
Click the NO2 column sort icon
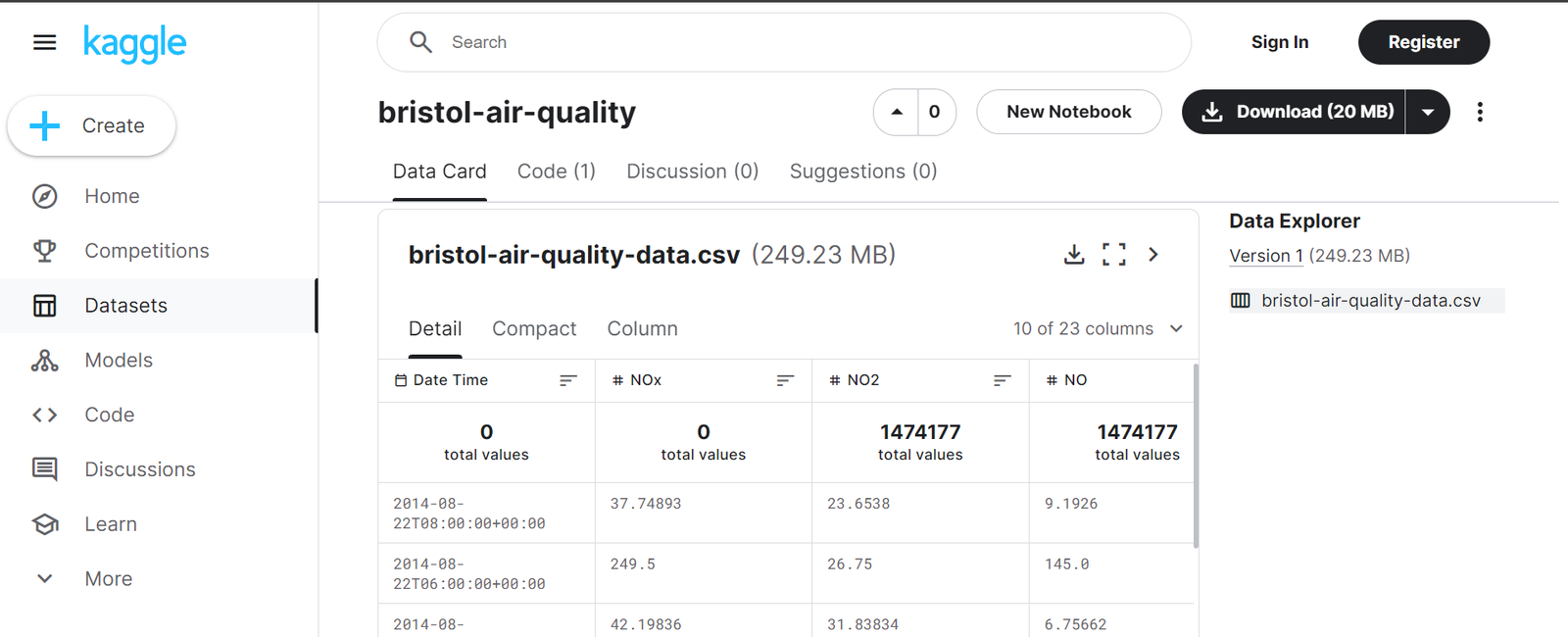(1002, 380)
